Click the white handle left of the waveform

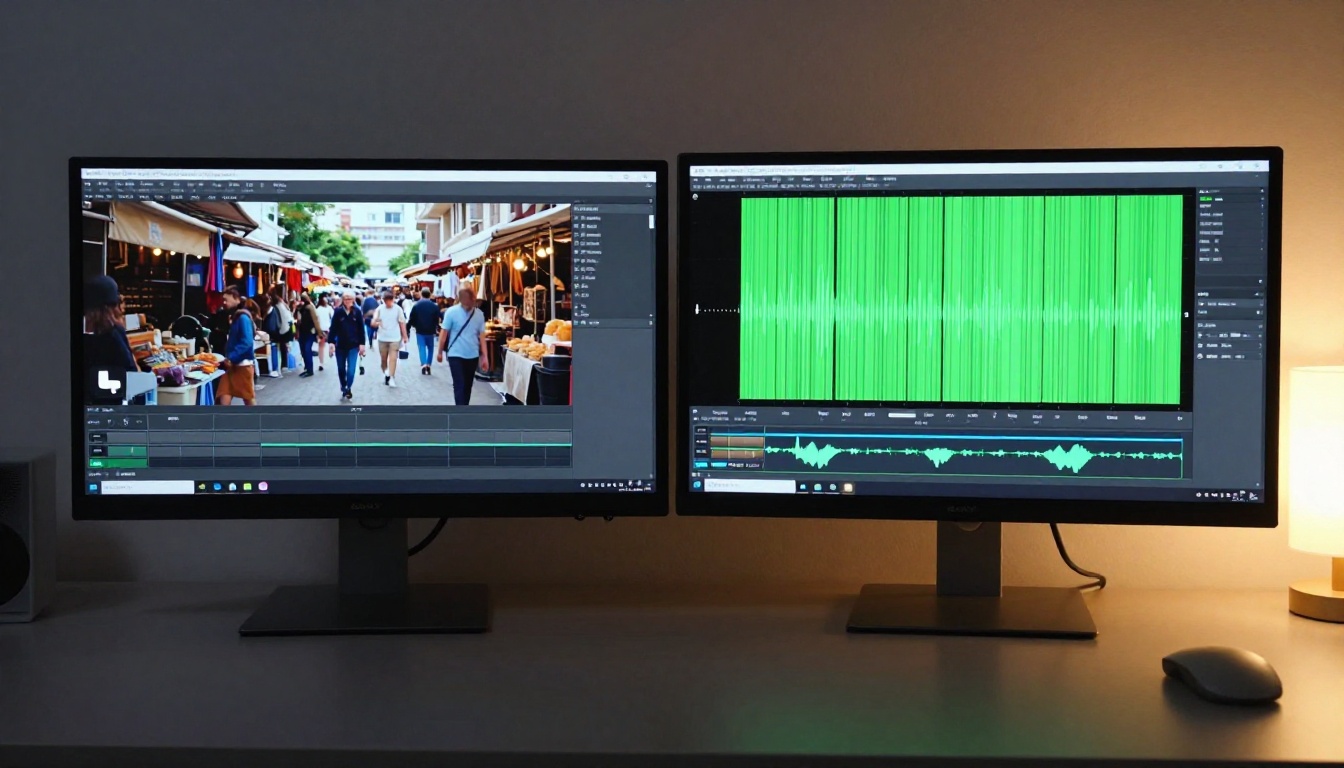coord(697,310)
